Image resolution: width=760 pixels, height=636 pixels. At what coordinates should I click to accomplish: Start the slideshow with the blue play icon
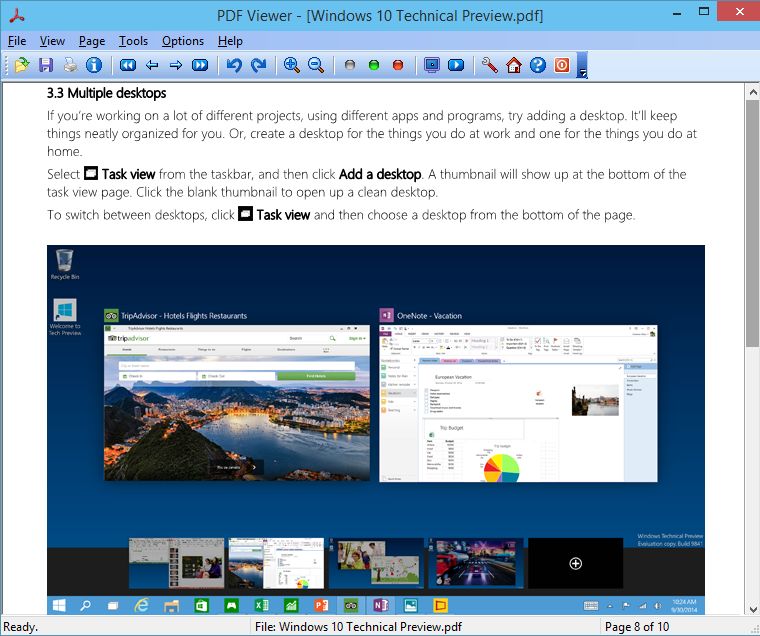pos(456,65)
